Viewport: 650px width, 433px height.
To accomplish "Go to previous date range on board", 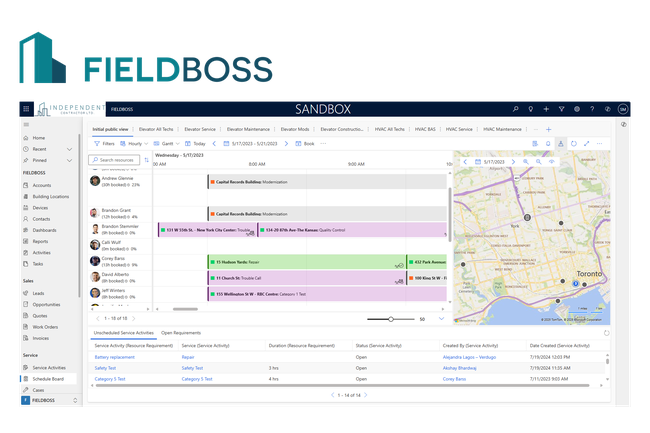I will pos(214,143).
